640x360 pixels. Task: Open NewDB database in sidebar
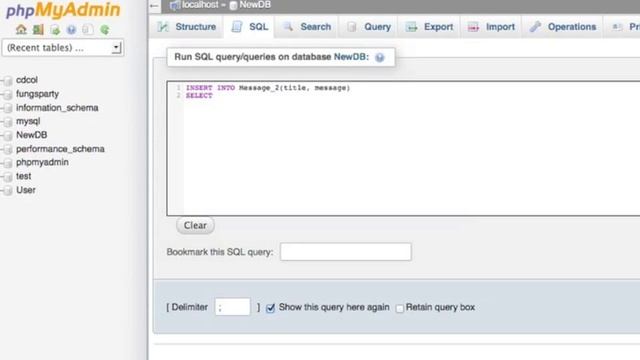coord(31,135)
